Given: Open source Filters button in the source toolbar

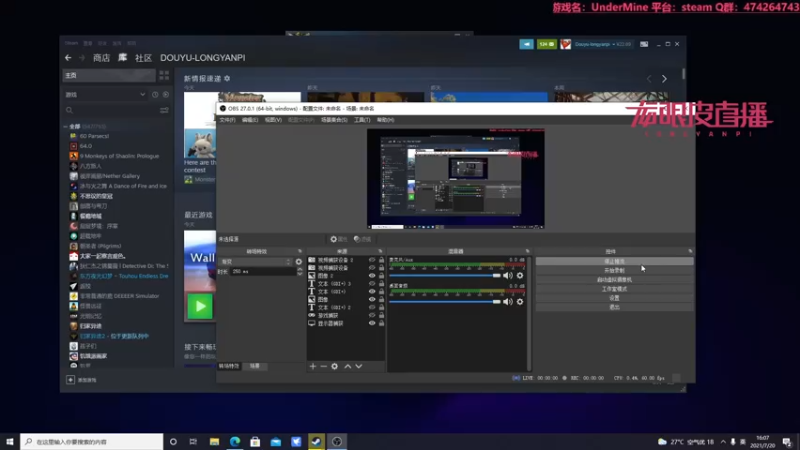Looking at the screenshot, I should pos(362,239).
